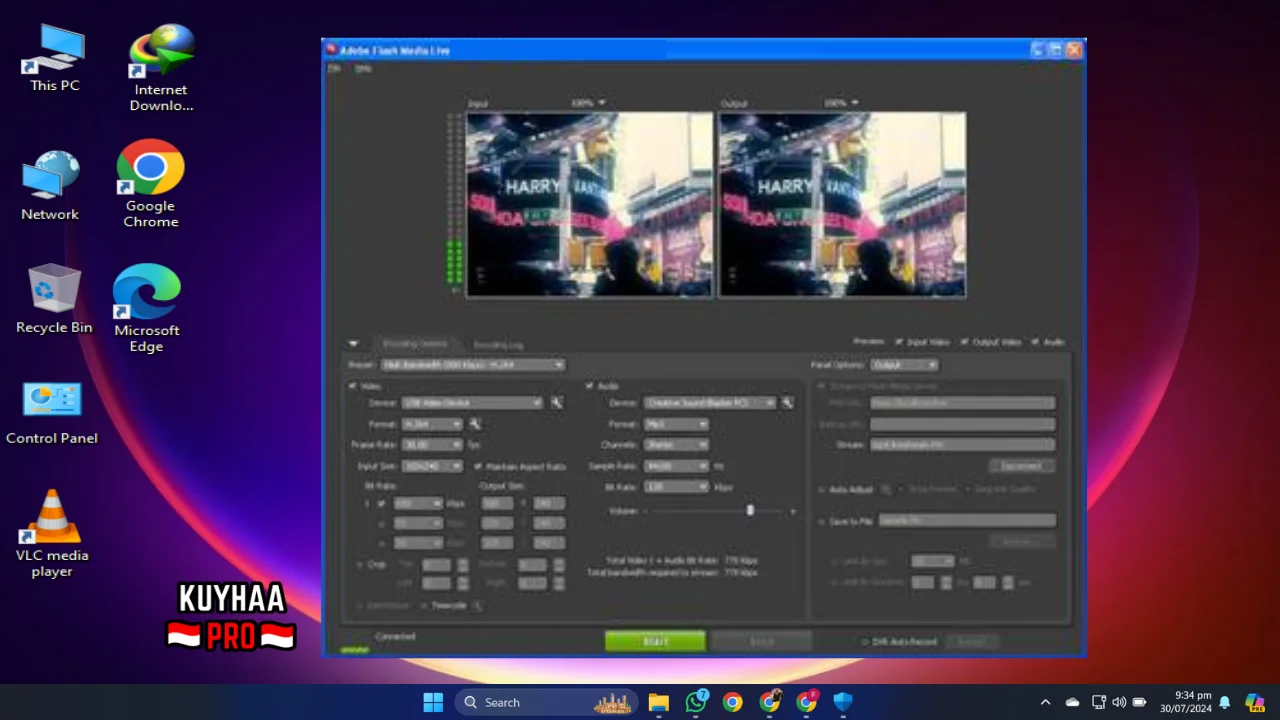The image size is (1280, 720).
Task: Open the video Format dropdown
Action: pos(432,424)
